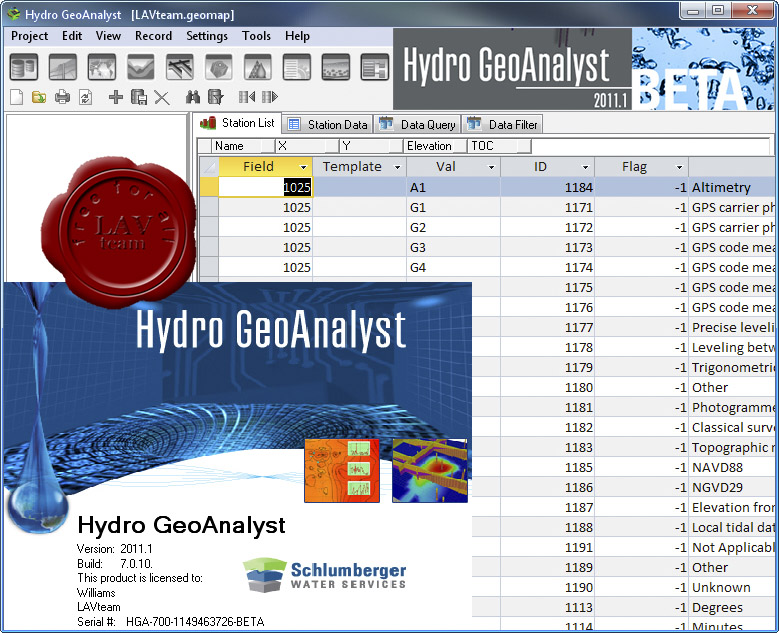Open the soil strata log module icon
Viewport: 779px width, 633px height.
[x=336, y=67]
